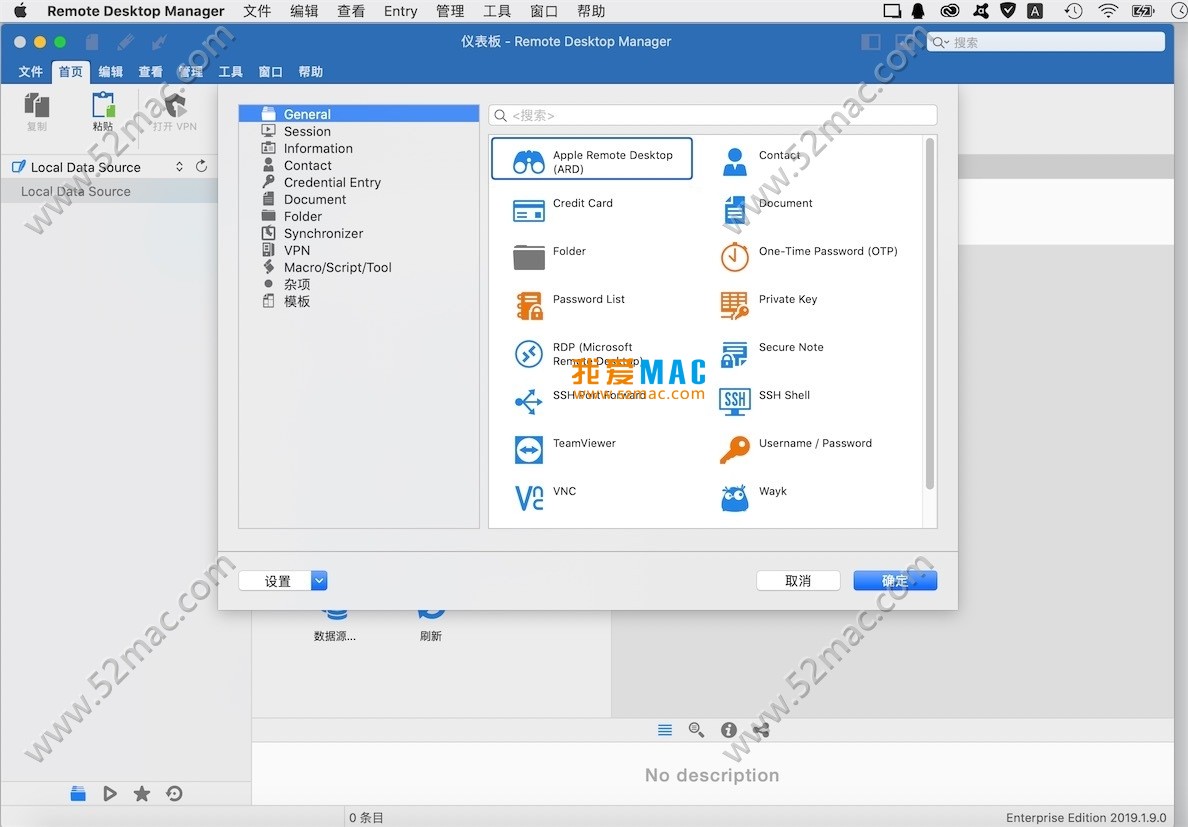1188x827 pixels.
Task: Click the entry type search field
Action: pyautogui.click(x=712, y=116)
